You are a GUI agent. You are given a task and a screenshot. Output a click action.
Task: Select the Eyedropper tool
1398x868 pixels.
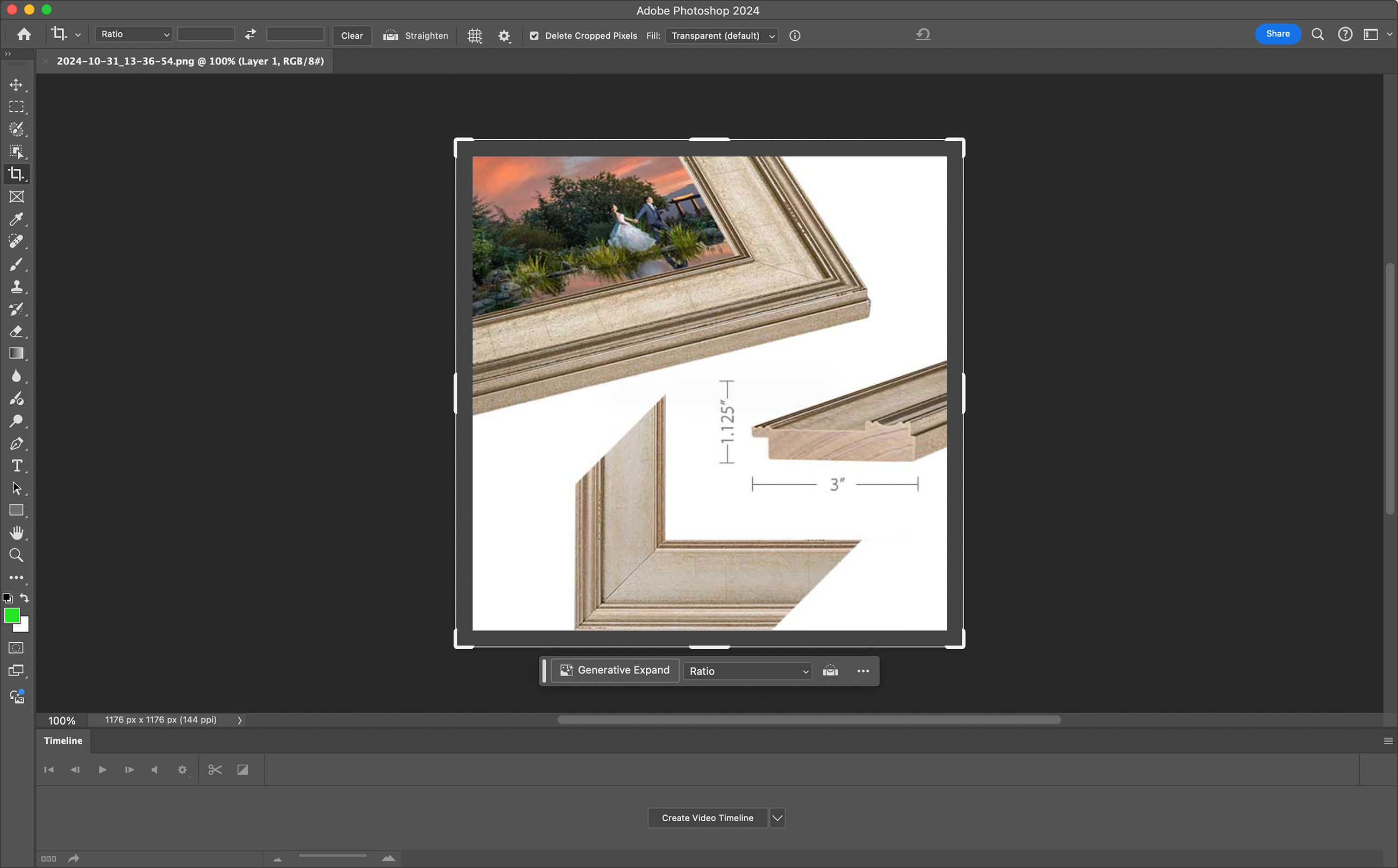16,219
